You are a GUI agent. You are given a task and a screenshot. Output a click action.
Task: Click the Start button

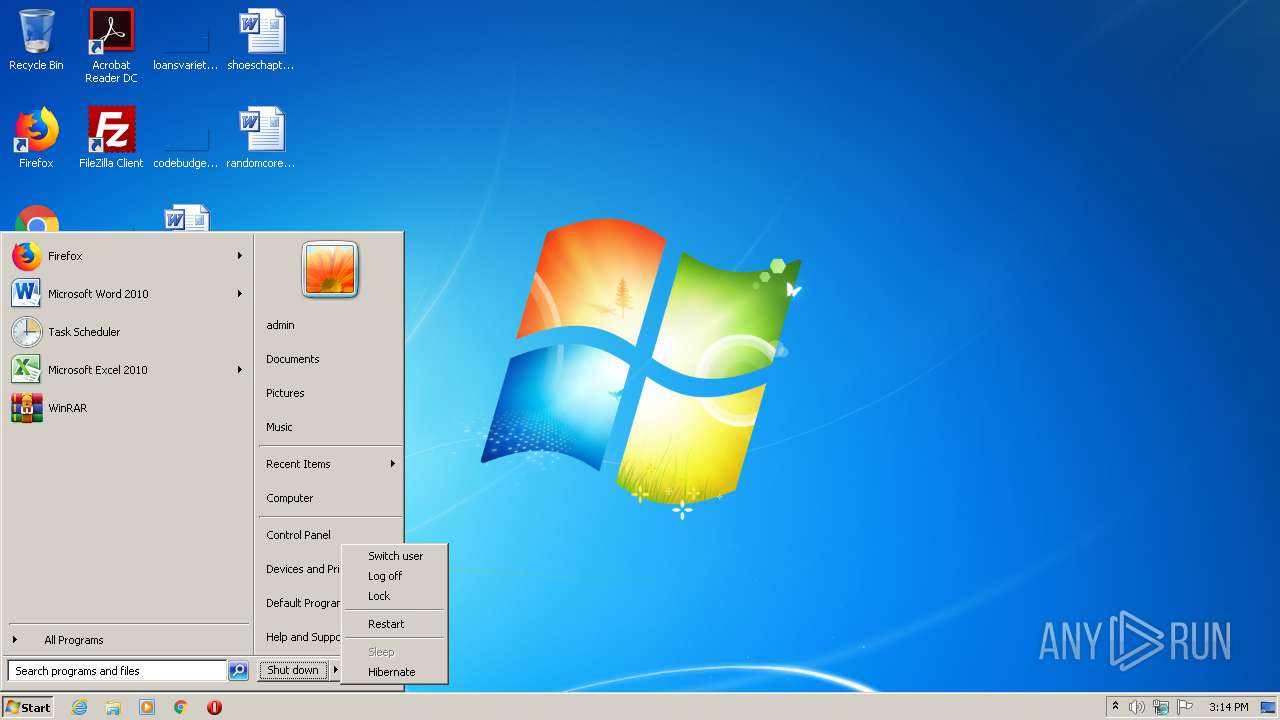pos(28,707)
